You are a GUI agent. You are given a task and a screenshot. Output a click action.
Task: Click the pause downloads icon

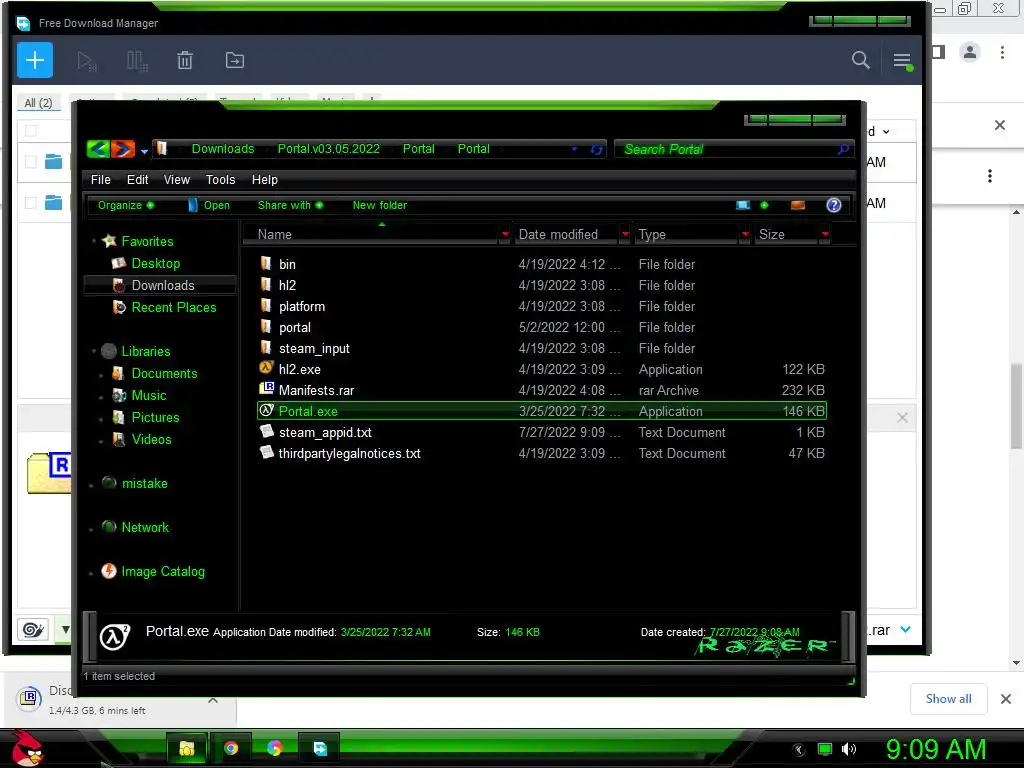point(137,61)
